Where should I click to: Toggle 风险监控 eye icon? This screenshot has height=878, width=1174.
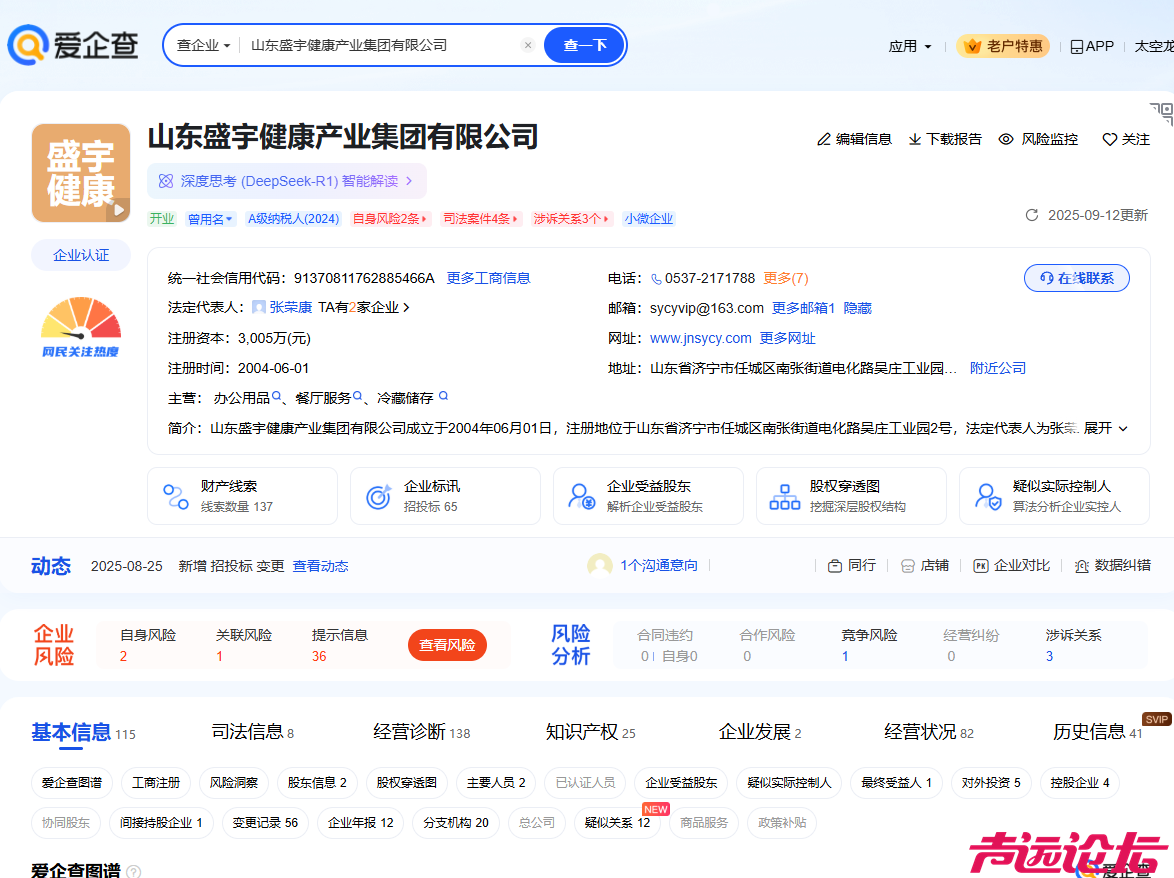pyautogui.click(x=1006, y=139)
